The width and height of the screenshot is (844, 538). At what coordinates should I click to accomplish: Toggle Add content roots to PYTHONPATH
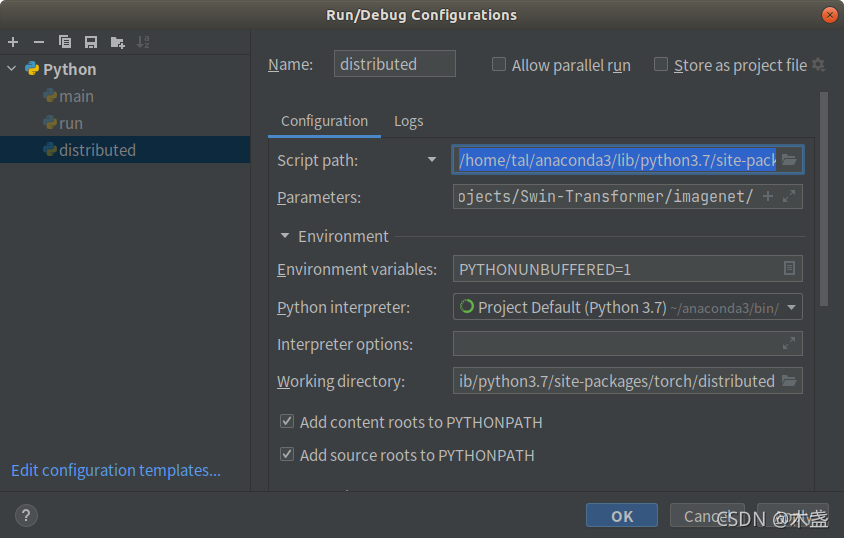287,421
